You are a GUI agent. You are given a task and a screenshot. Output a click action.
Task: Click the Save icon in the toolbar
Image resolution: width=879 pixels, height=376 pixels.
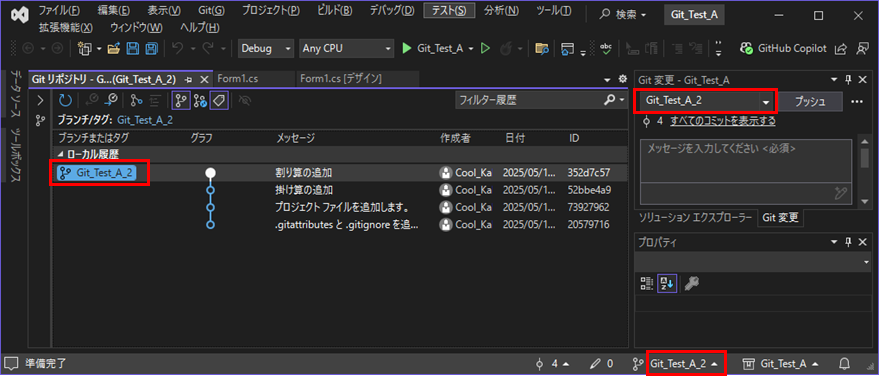pos(133,49)
